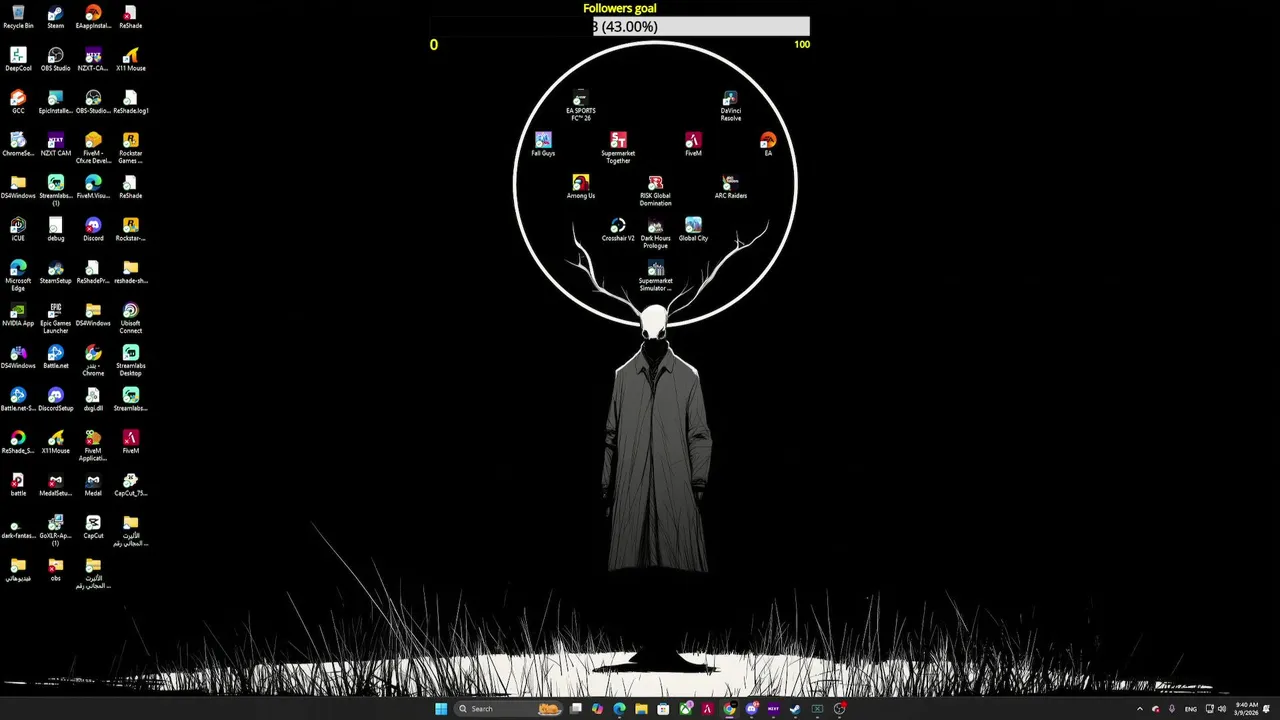Open the volume control in system tray

(x=1222, y=709)
